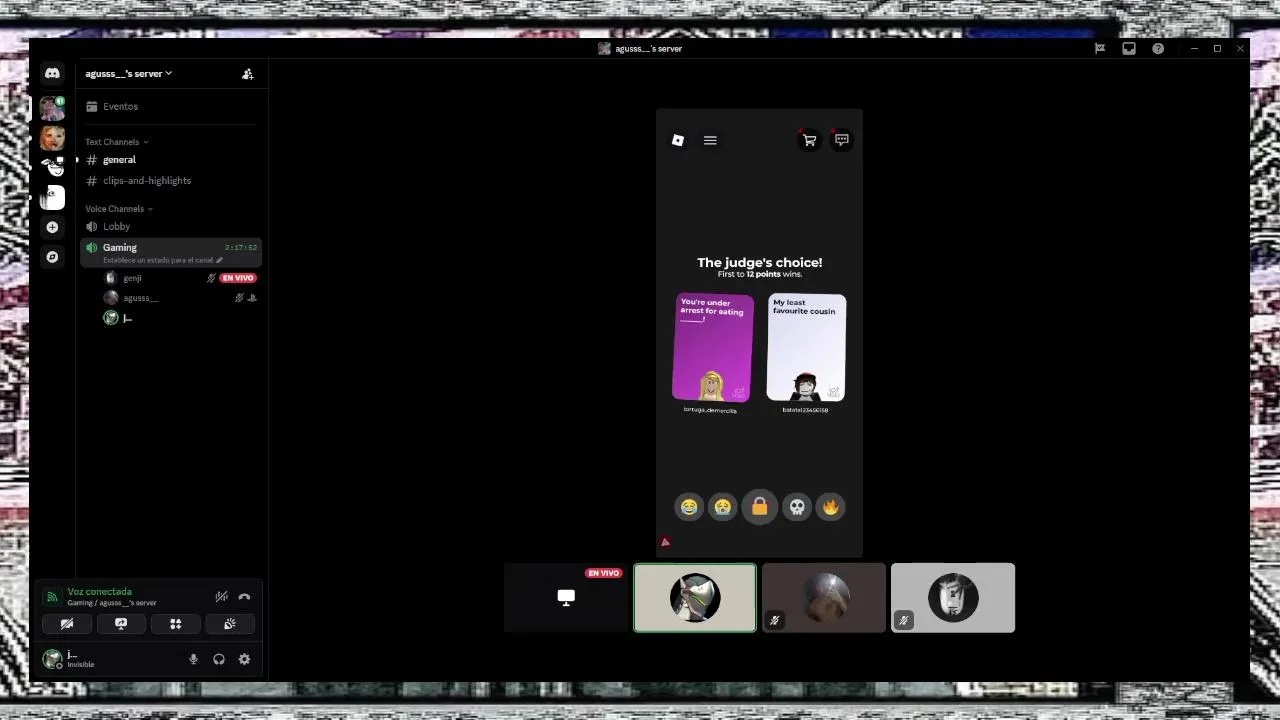Open the white-square server icon
The width and height of the screenshot is (1280, 720).
click(52, 197)
